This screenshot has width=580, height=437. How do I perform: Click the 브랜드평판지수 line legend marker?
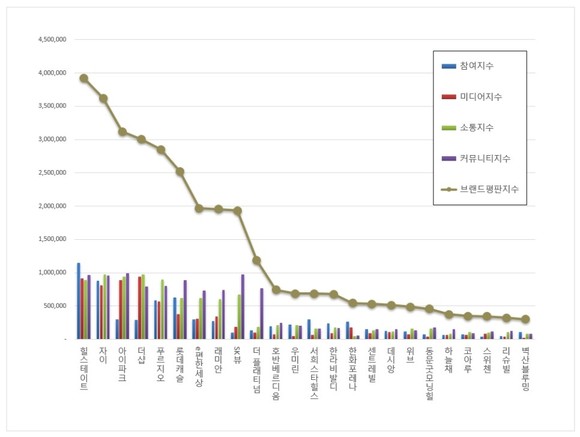tap(449, 189)
